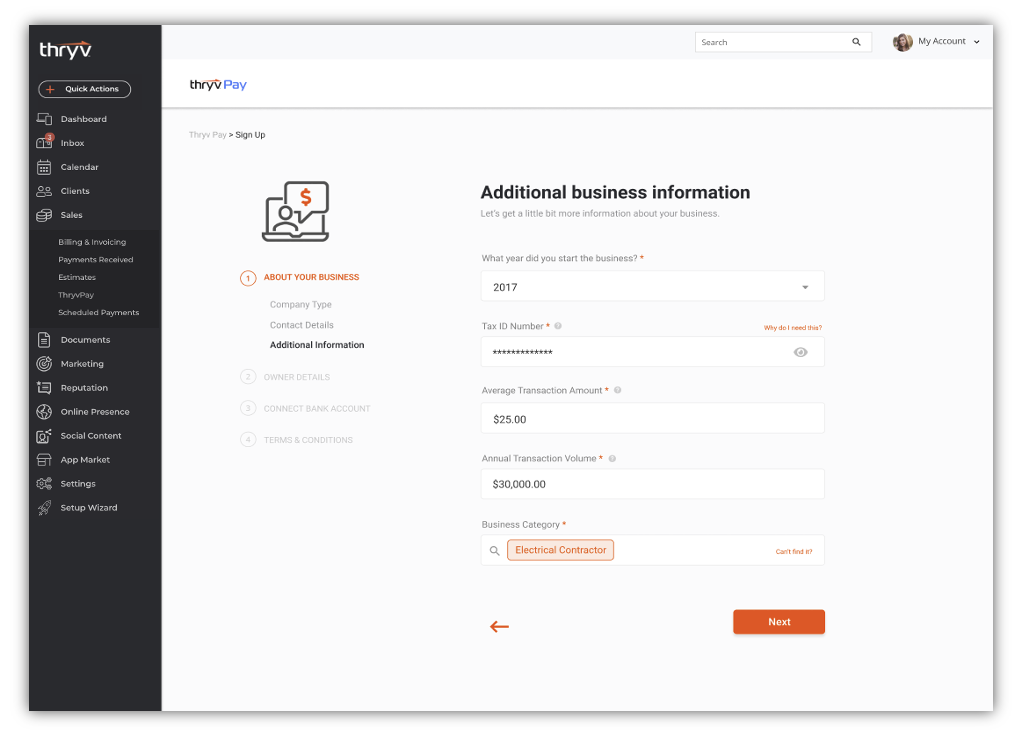1018x740 pixels.
Task: Click the Sign Up breadcrumb text
Action: (250, 135)
